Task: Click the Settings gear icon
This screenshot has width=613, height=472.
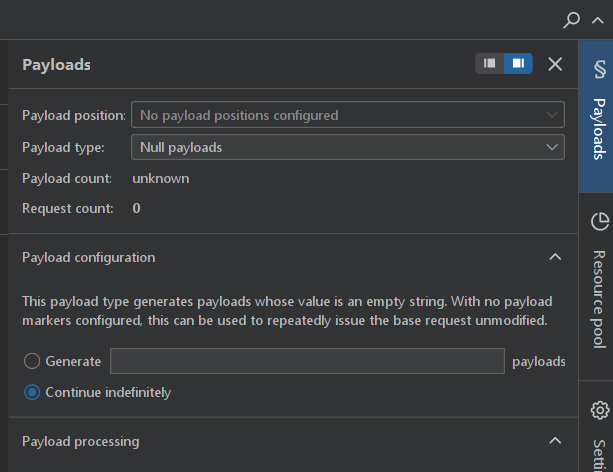Action: point(600,410)
